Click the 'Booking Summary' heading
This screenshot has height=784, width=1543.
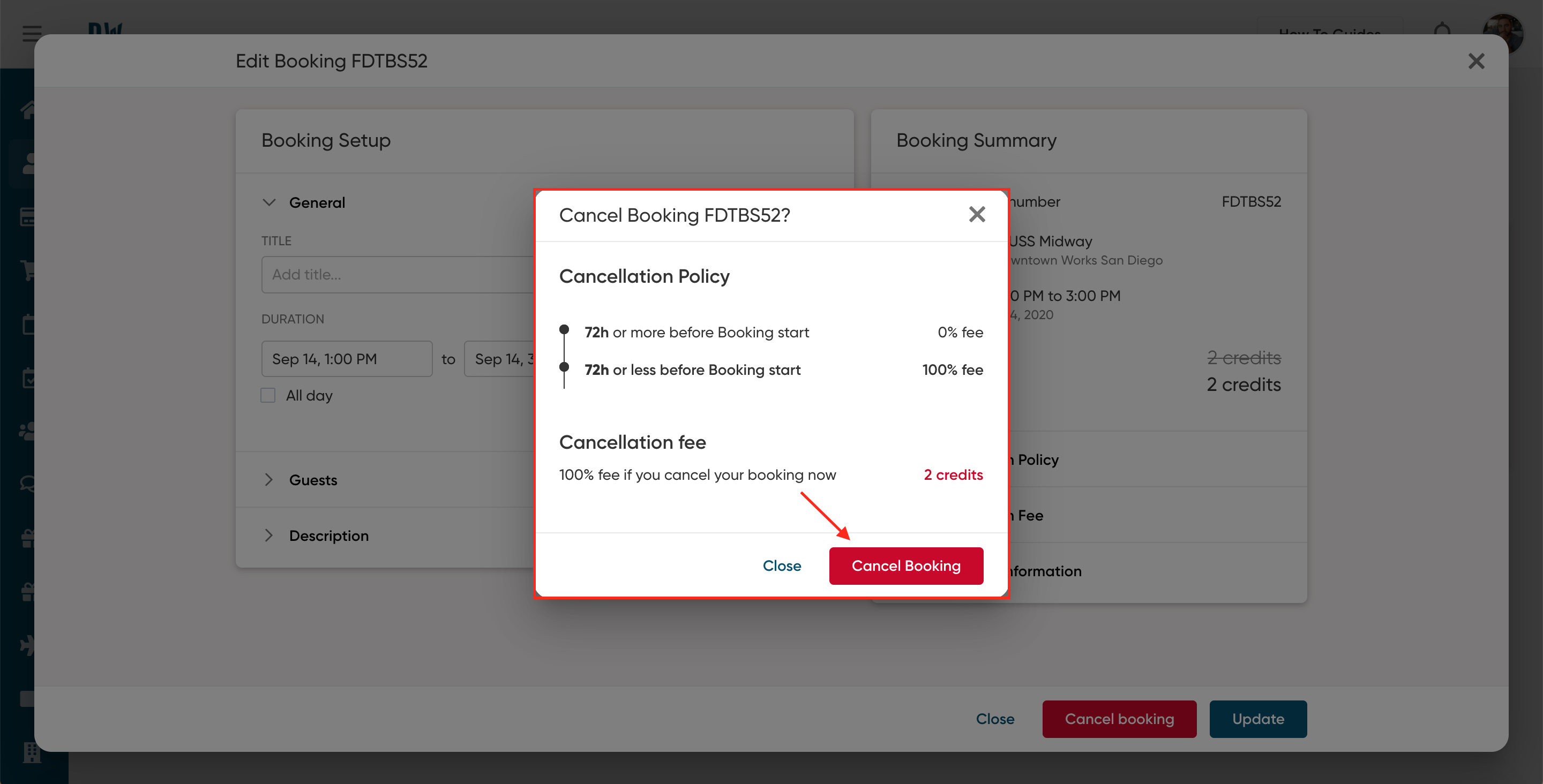[x=976, y=140]
